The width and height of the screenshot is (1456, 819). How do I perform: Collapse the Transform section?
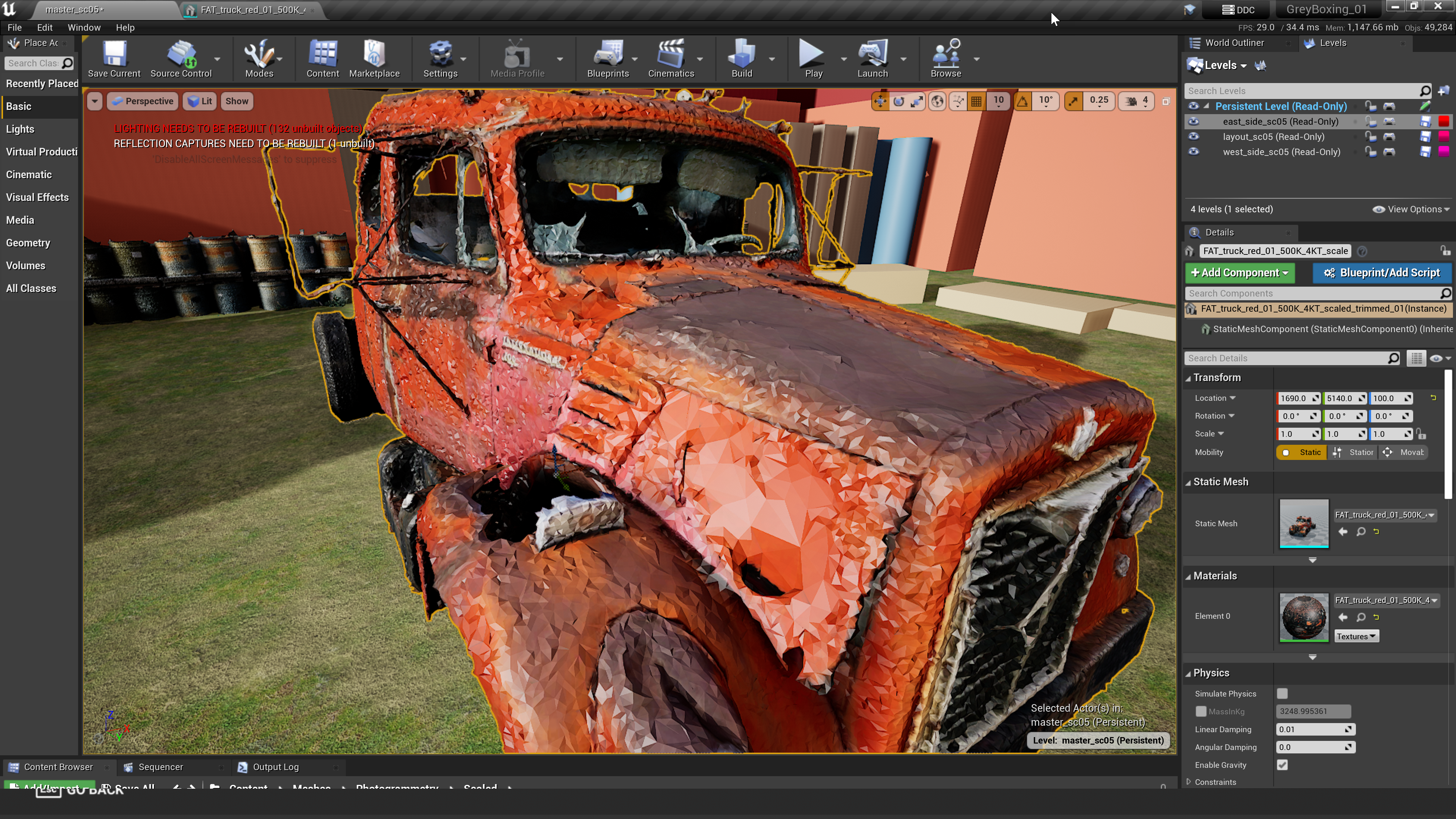1188,378
